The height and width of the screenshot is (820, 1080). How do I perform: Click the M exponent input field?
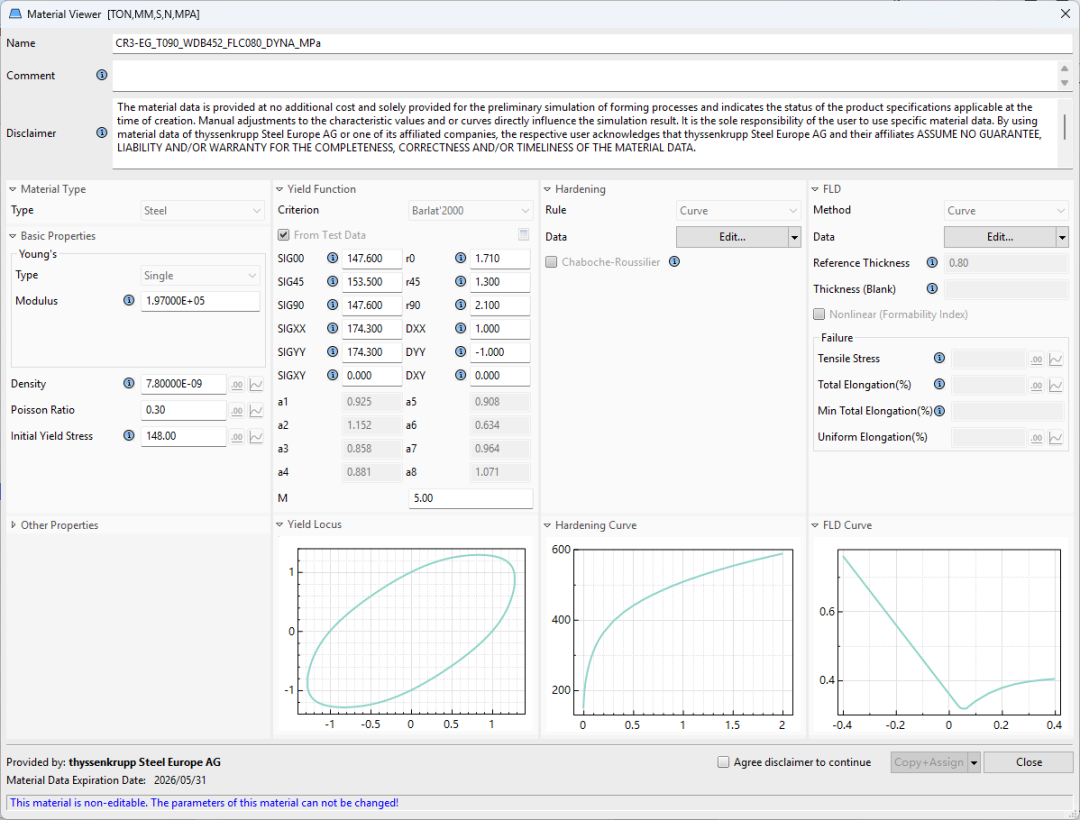470,498
